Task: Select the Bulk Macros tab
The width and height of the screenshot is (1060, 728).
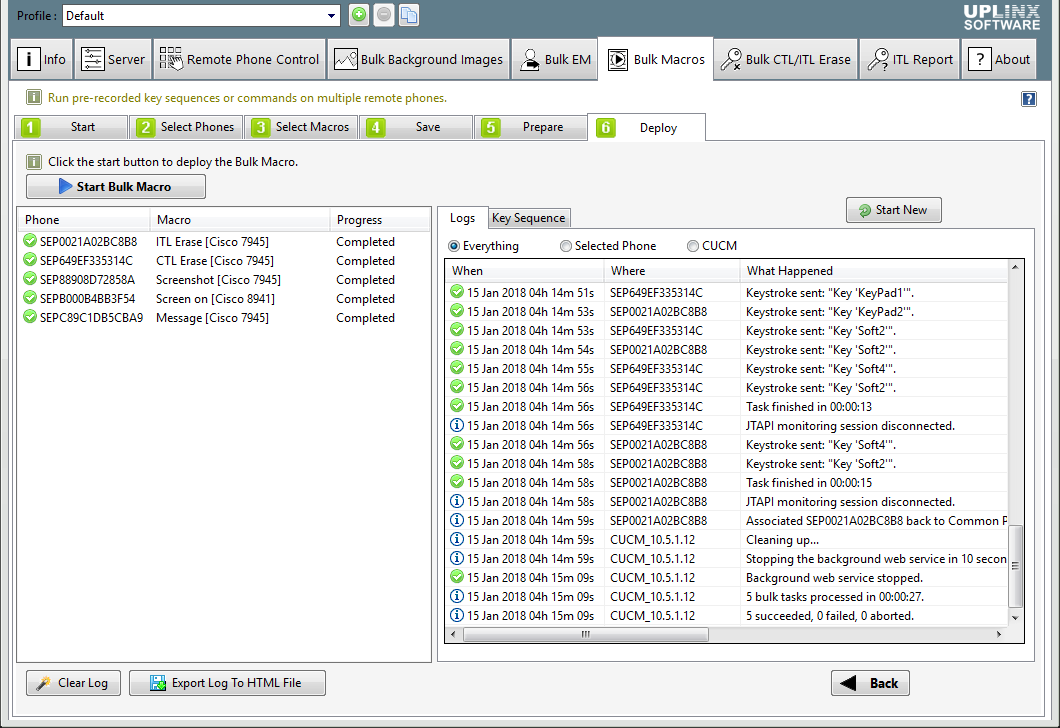Action: [x=656, y=59]
